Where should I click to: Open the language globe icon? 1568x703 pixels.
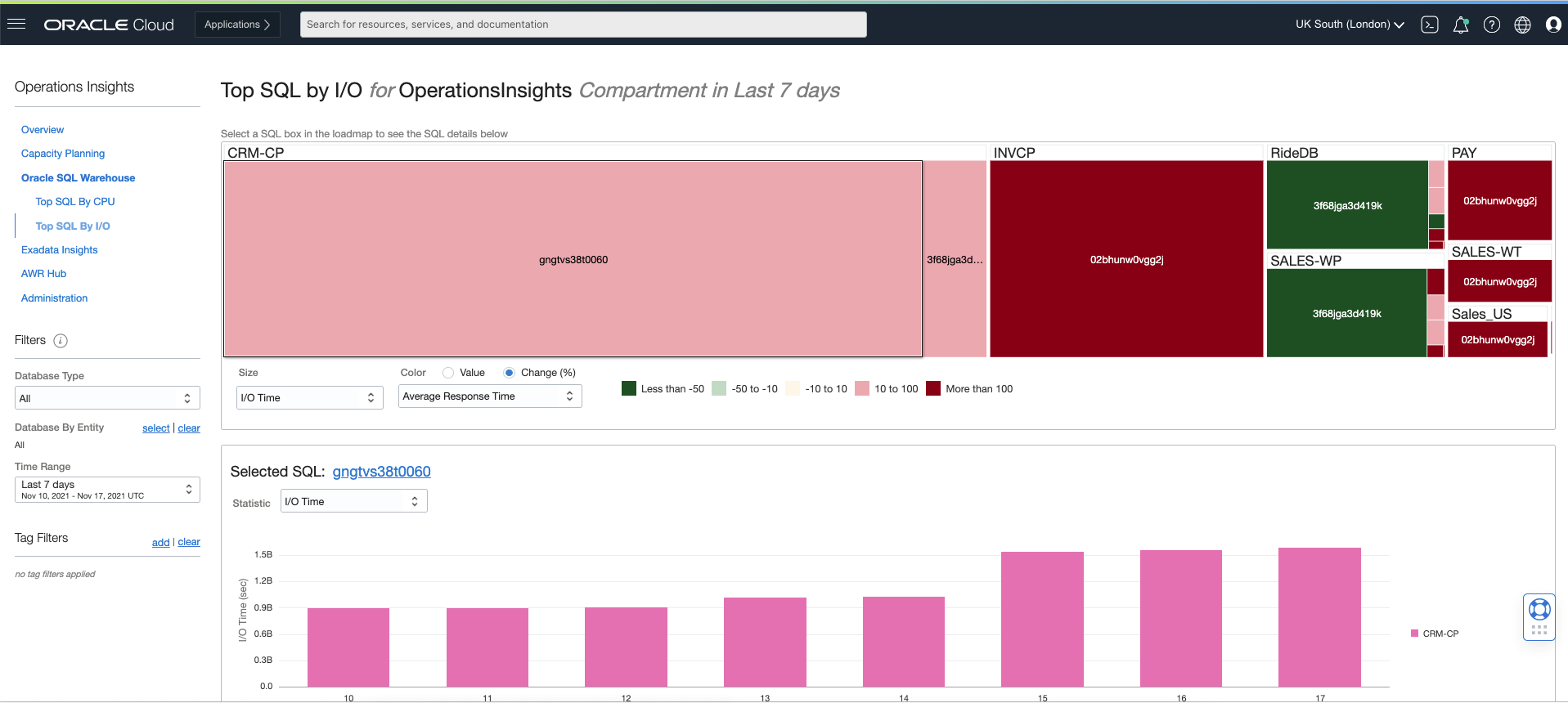[1522, 25]
